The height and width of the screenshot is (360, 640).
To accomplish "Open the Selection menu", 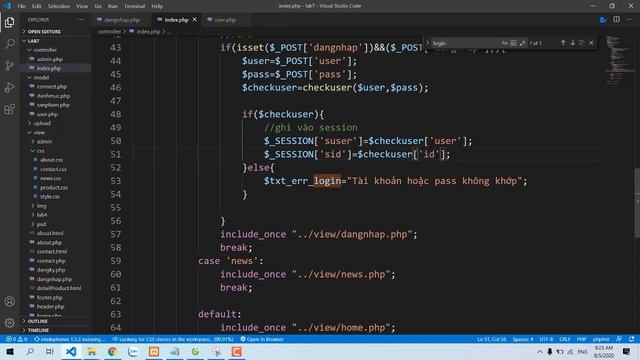I will coord(59,6).
